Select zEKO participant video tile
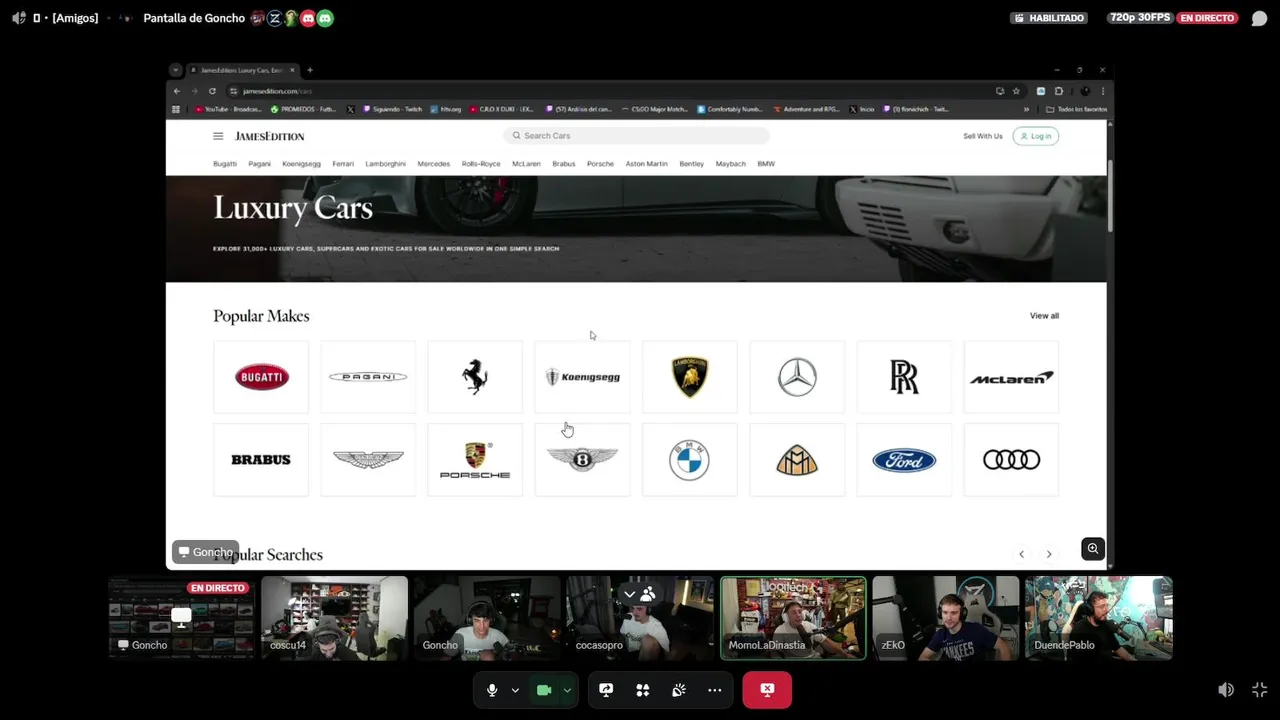The height and width of the screenshot is (720, 1280). (946, 618)
